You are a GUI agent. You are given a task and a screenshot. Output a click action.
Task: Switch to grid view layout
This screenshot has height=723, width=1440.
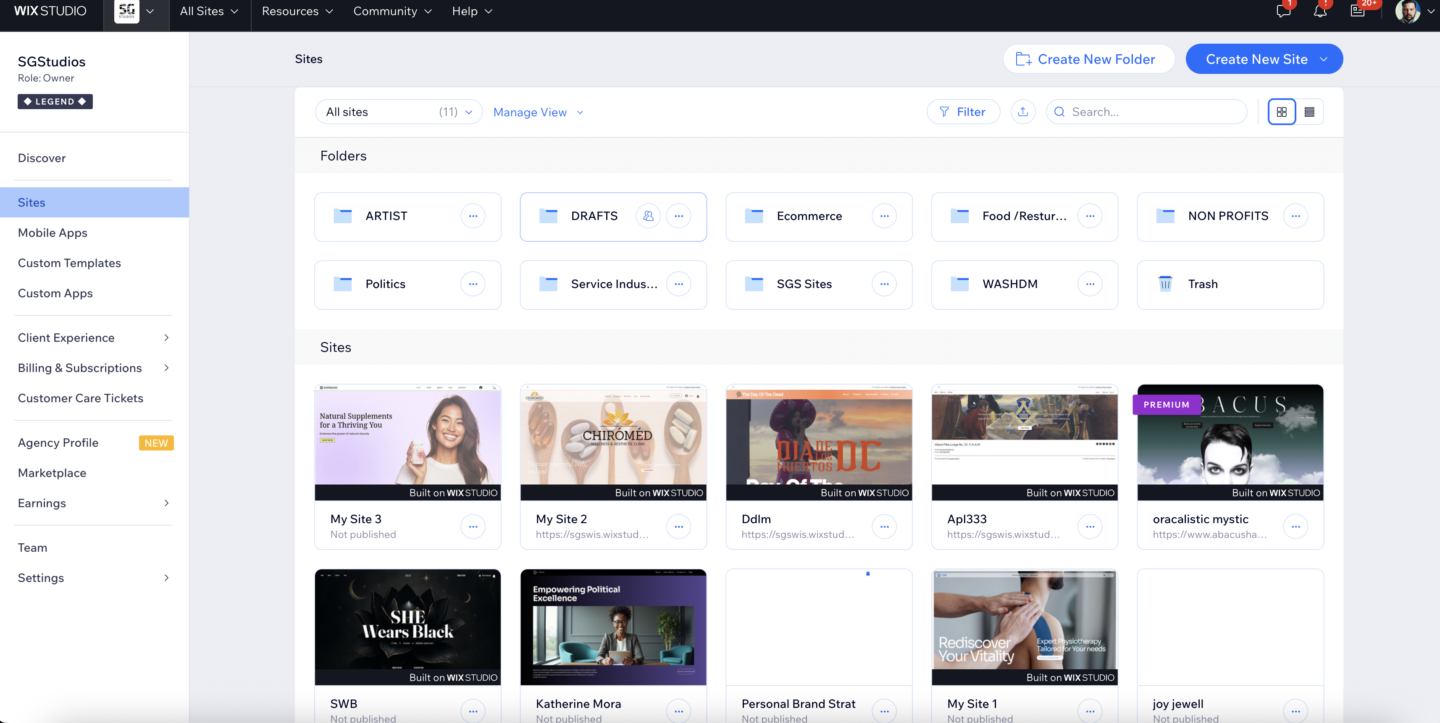(1281, 112)
